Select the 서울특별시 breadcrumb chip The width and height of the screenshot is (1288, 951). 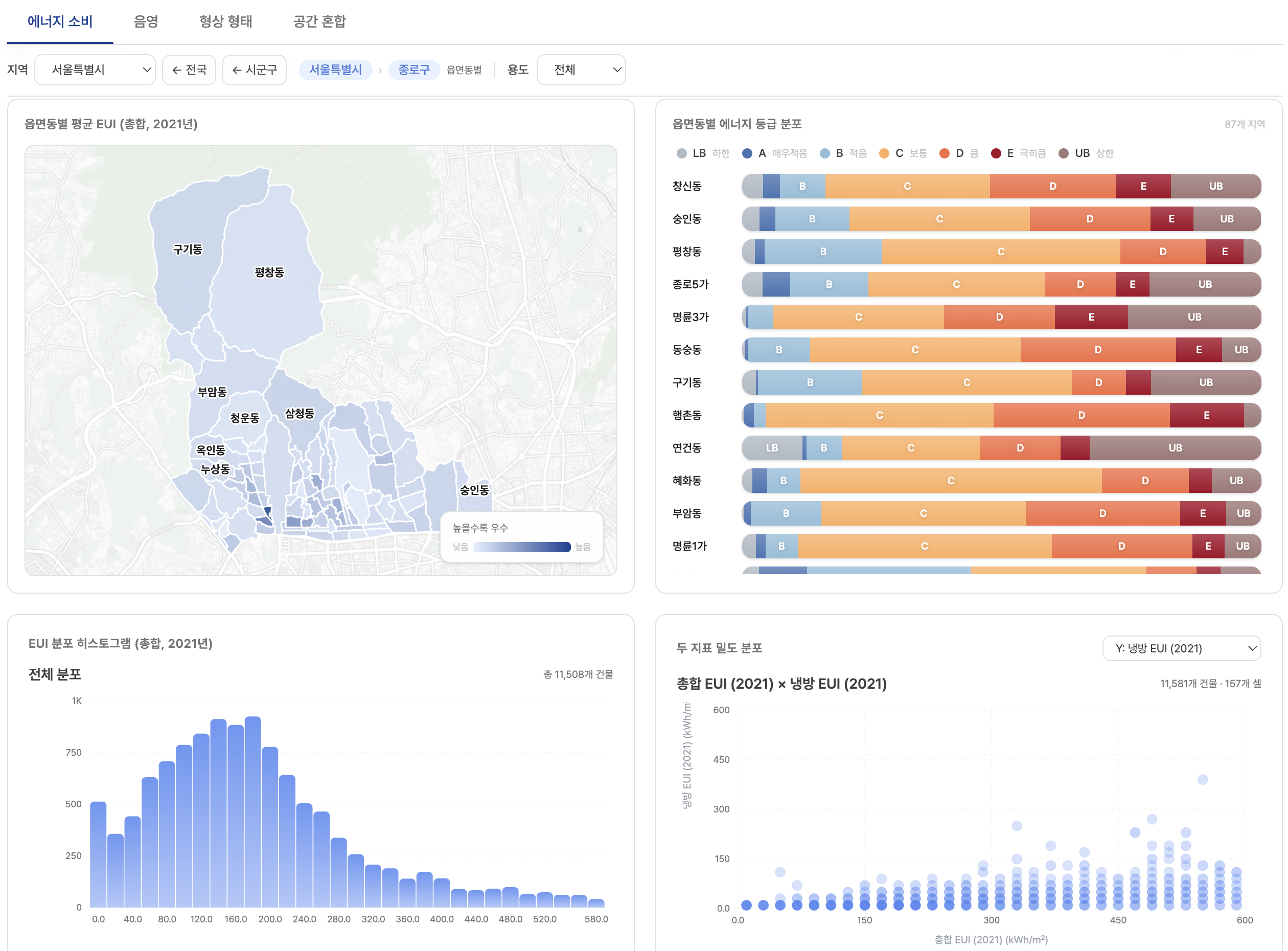click(x=335, y=70)
